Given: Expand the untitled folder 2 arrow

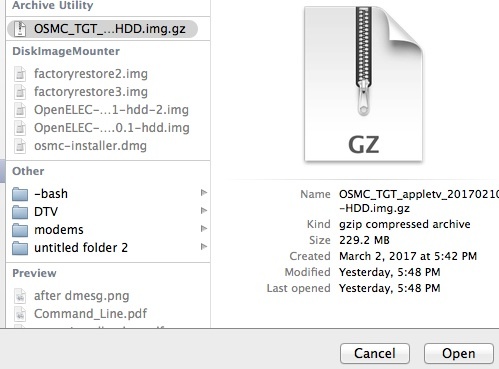Looking at the screenshot, I should [x=204, y=247].
